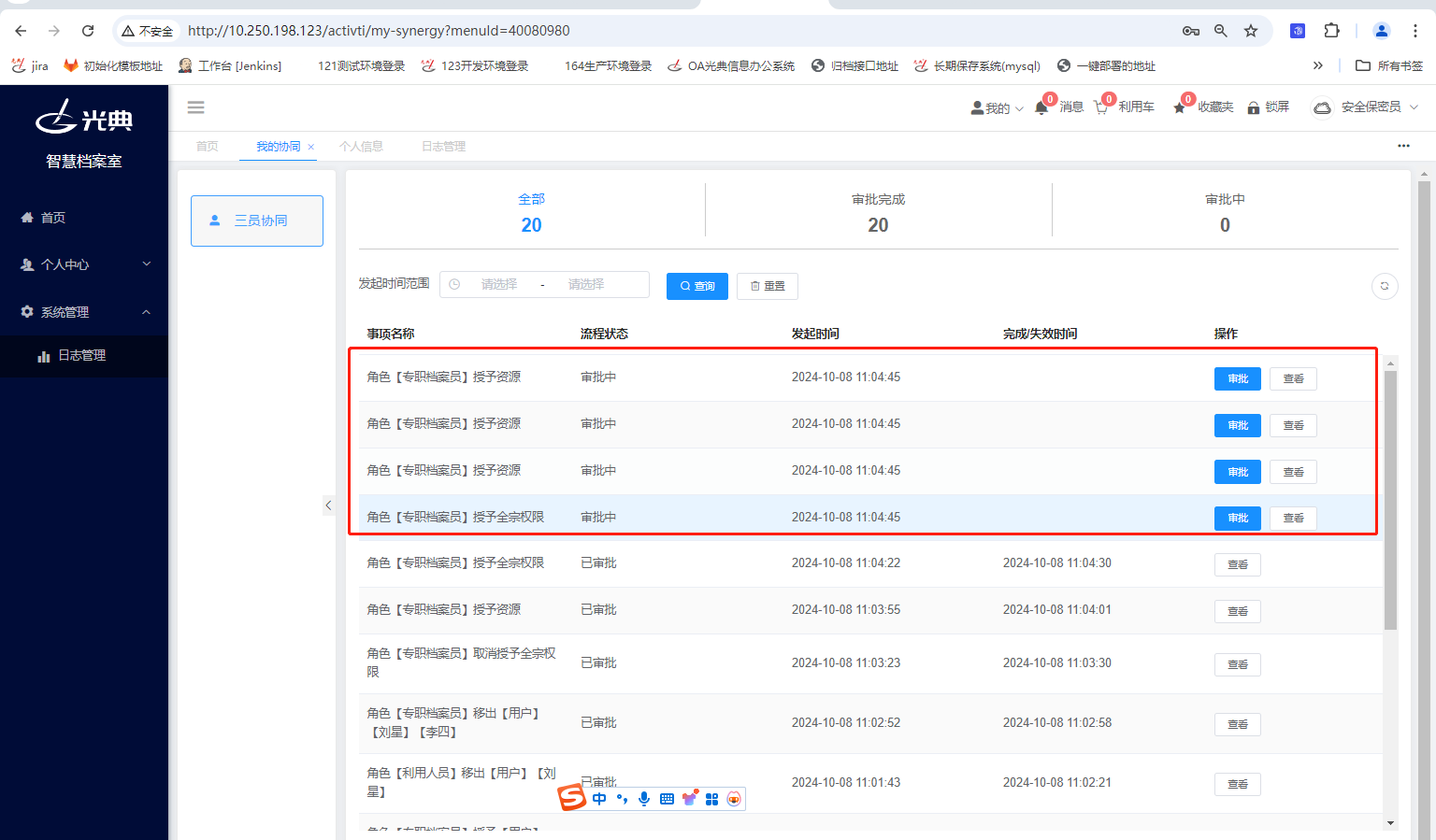The image size is (1436, 840).
Task: Open the browser profile avatar
Action: point(1382,31)
